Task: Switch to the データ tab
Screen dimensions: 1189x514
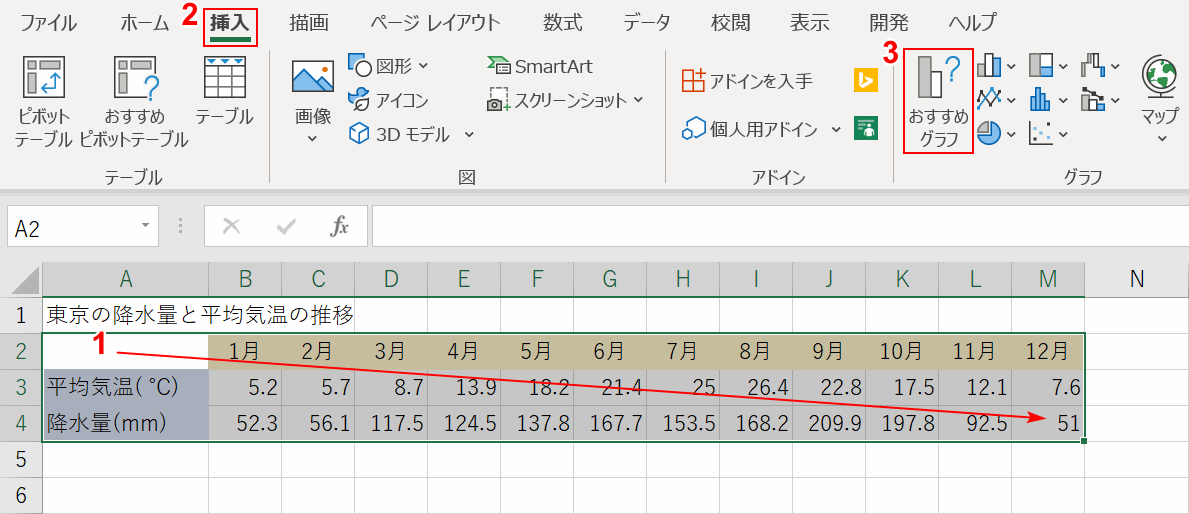Action: point(647,23)
